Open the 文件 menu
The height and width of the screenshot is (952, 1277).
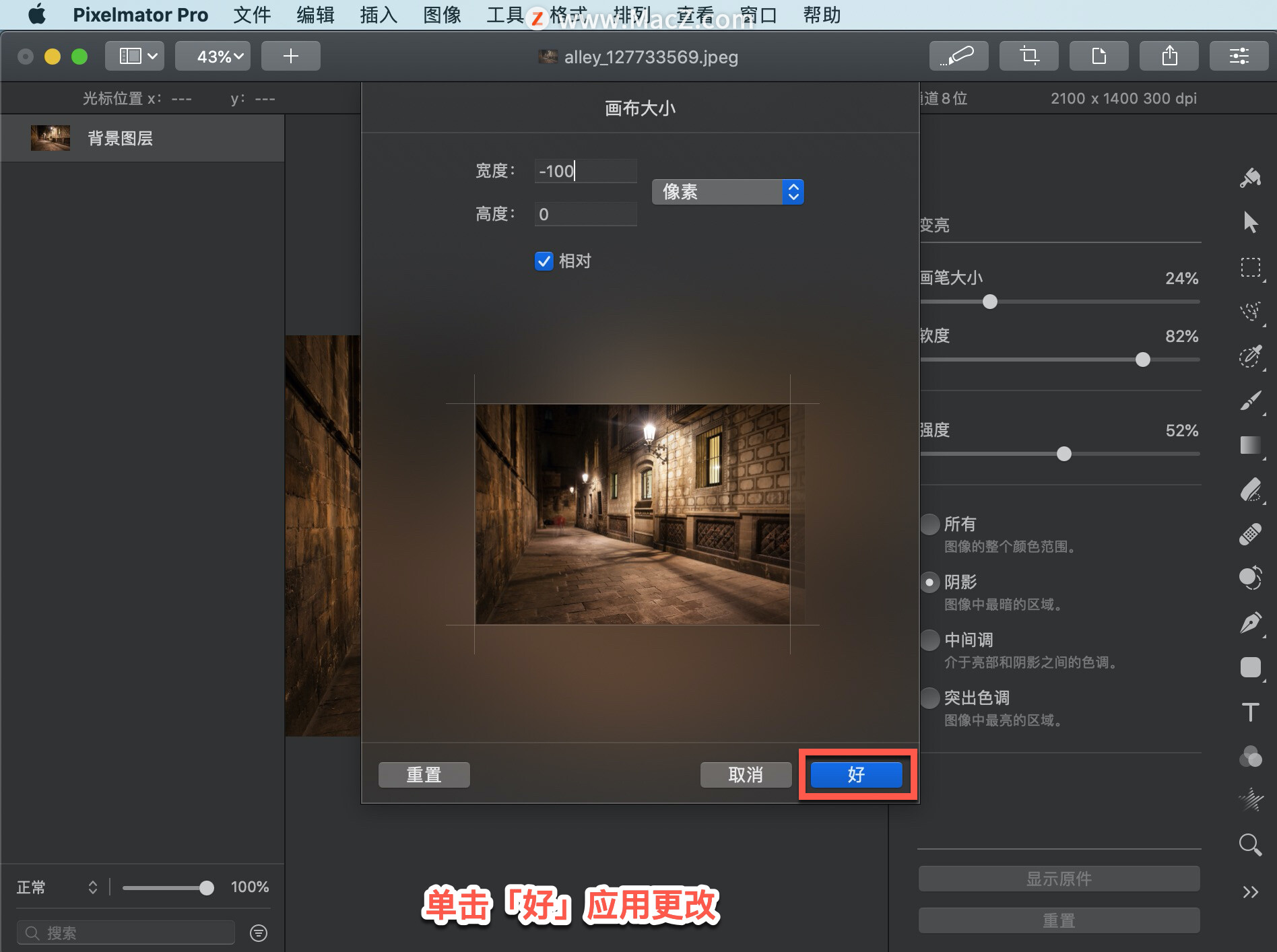click(x=252, y=15)
